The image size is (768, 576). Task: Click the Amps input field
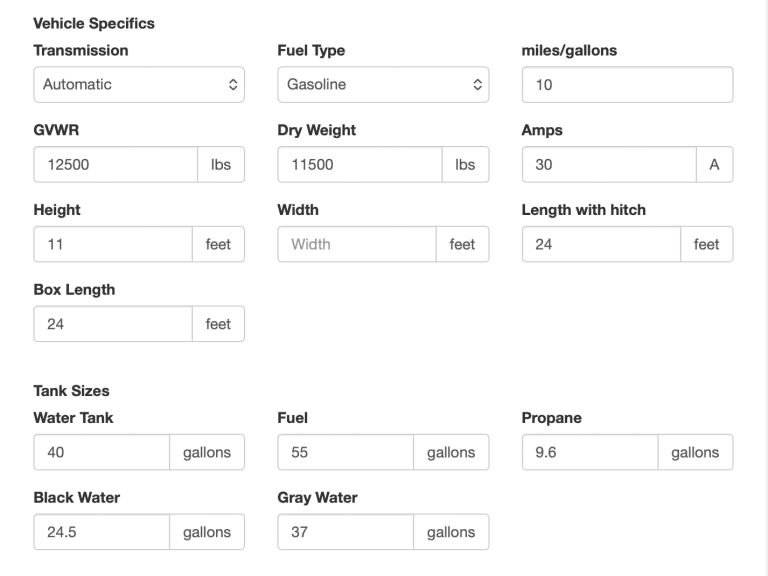point(608,165)
